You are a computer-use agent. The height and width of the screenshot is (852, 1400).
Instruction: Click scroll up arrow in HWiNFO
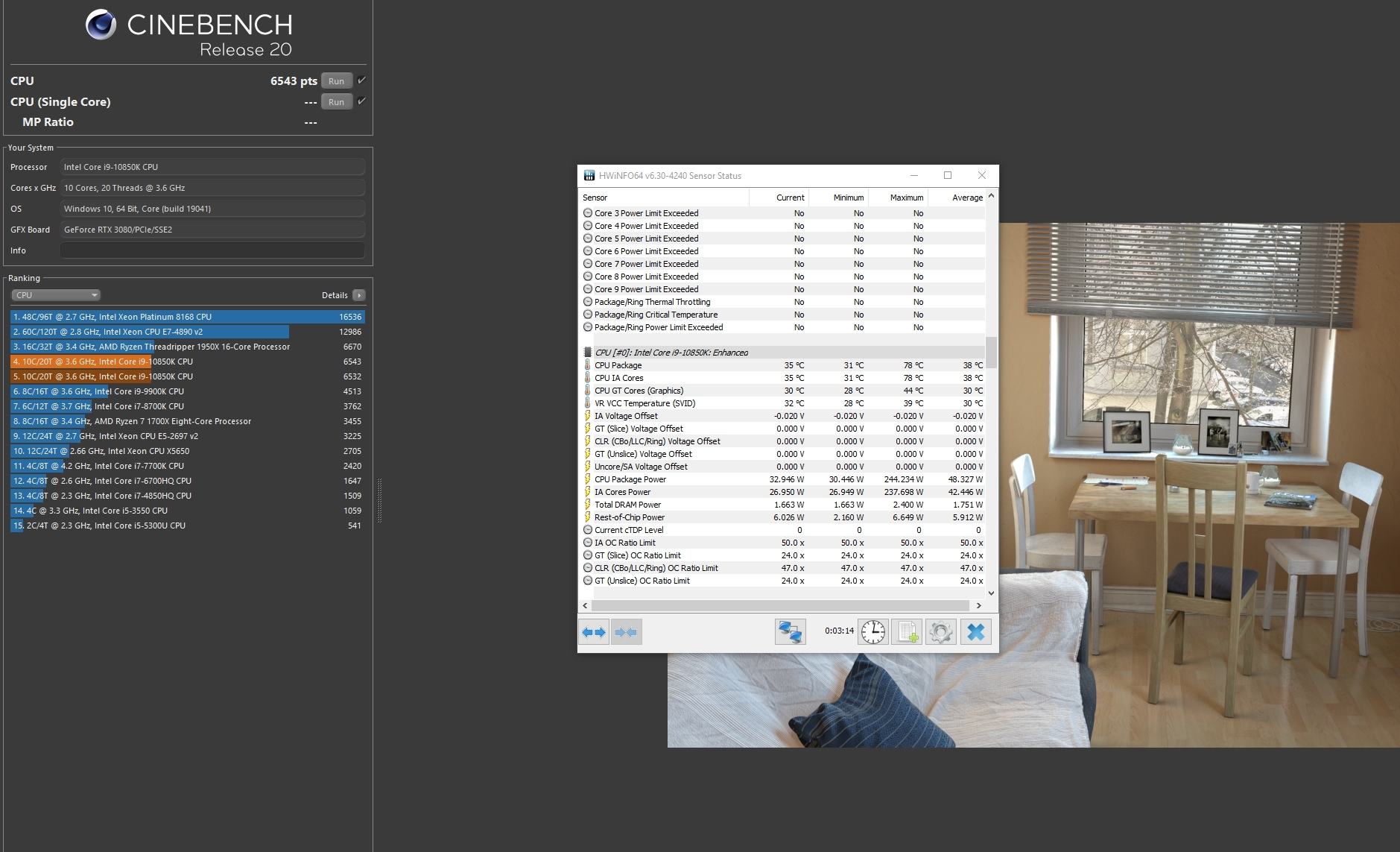pos(991,196)
